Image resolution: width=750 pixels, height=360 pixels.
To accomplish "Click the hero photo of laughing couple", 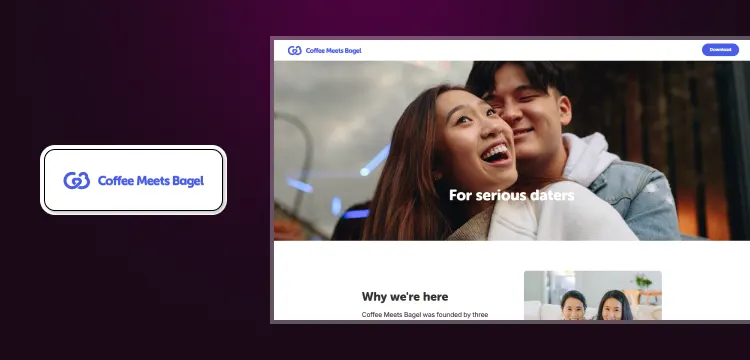I will 511,151.
